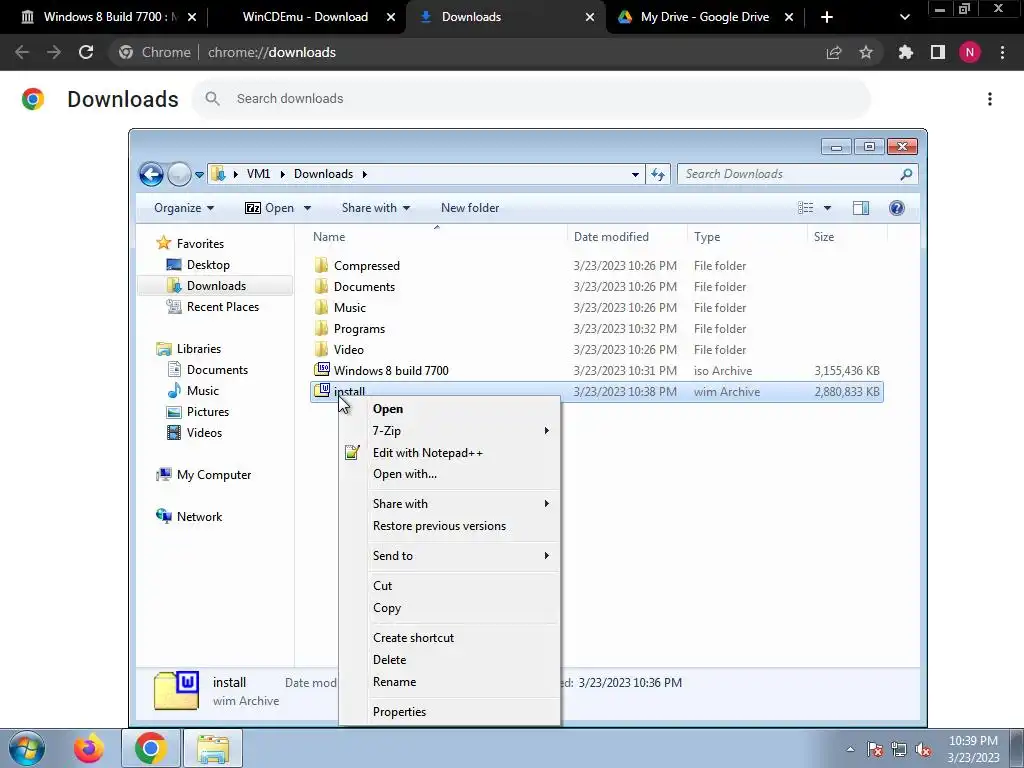1024x768 pixels.
Task: Choose Open with... in the context menu
Action: tap(449, 474)
